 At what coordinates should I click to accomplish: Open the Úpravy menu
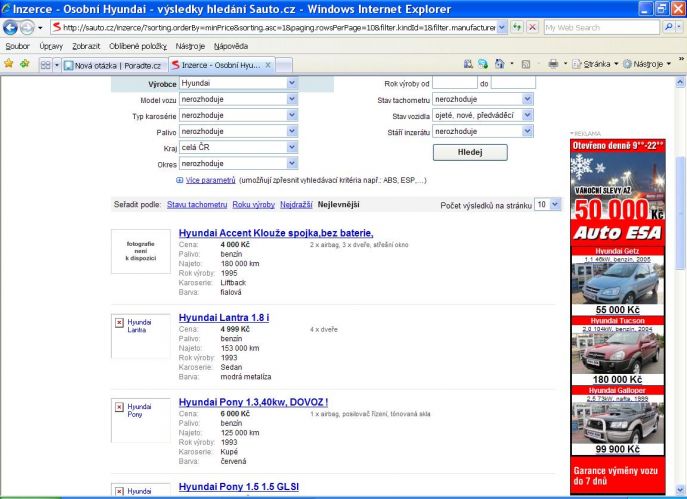coord(51,46)
